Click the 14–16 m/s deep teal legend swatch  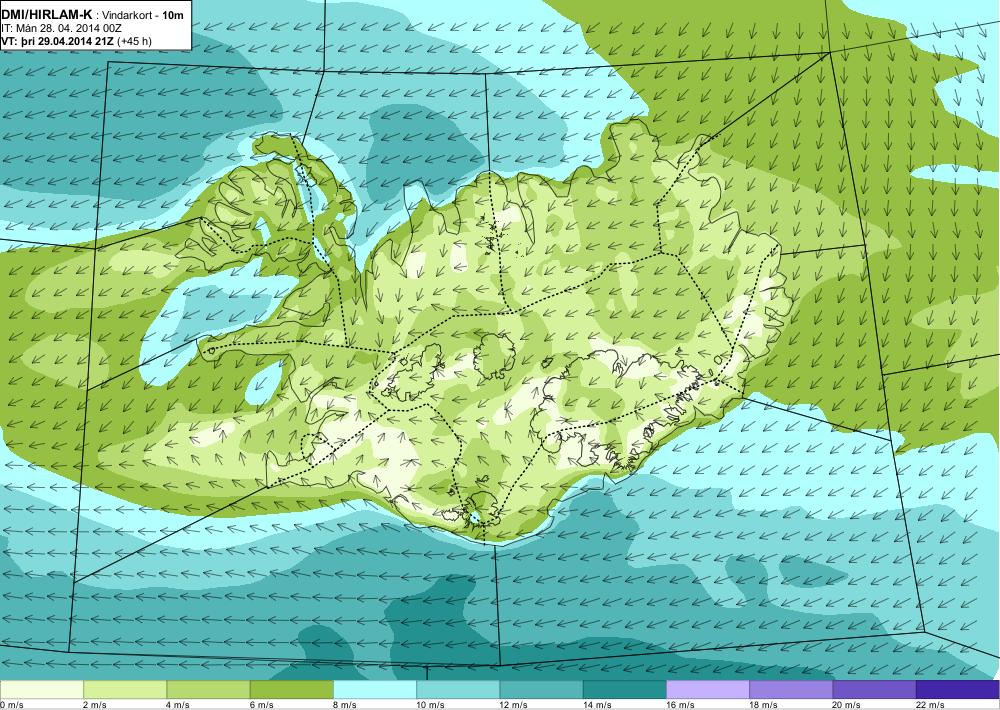click(x=625, y=690)
